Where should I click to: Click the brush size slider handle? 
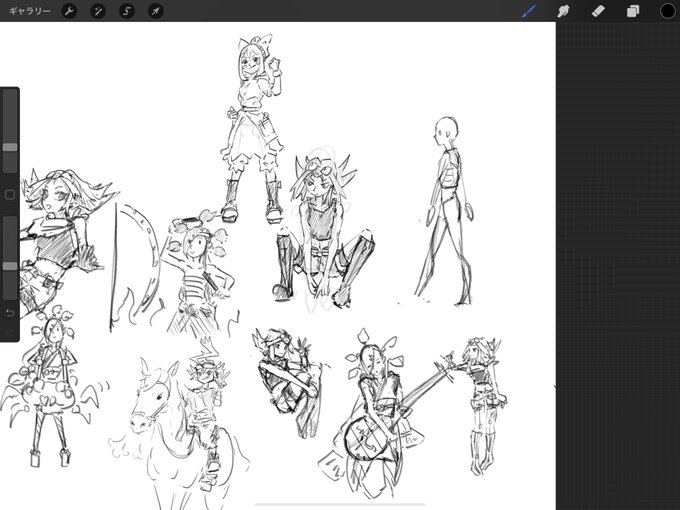click(10, 147)
